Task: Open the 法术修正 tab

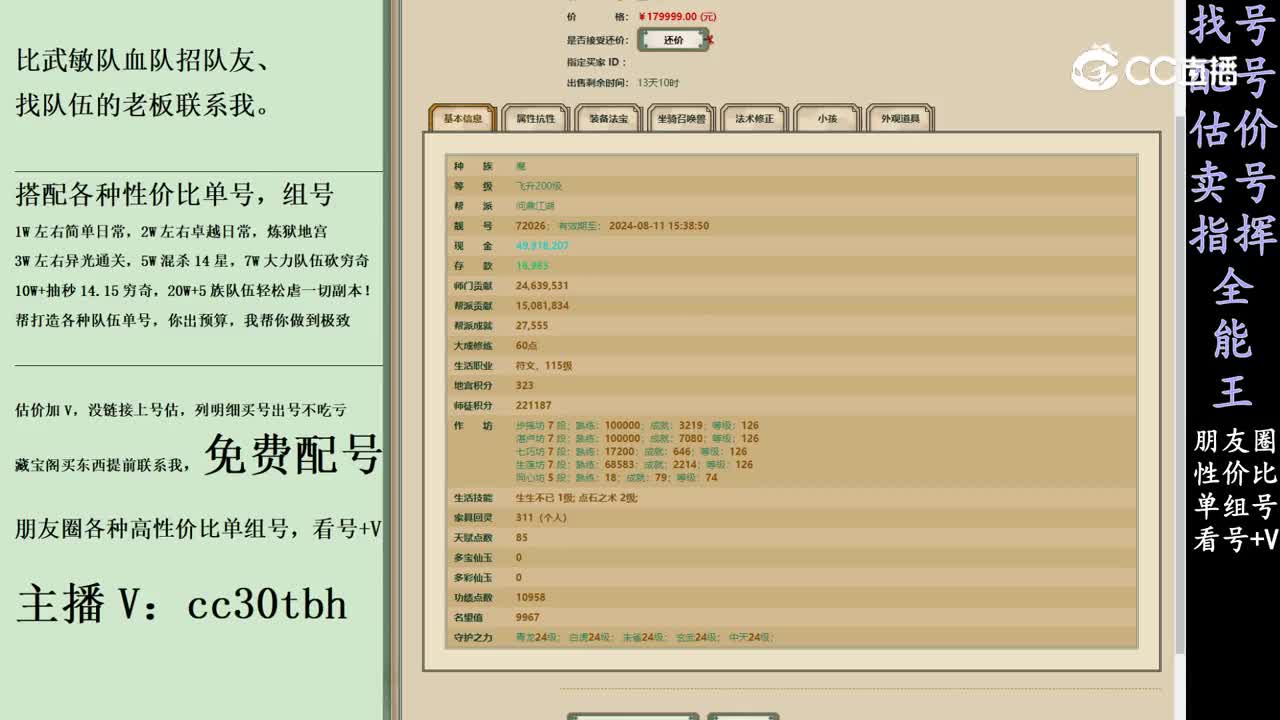Action: tap(754, 118)
